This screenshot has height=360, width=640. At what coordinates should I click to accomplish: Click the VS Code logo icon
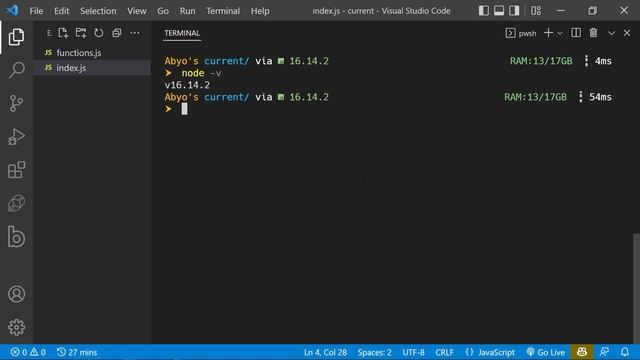click(x=12, y=10)
